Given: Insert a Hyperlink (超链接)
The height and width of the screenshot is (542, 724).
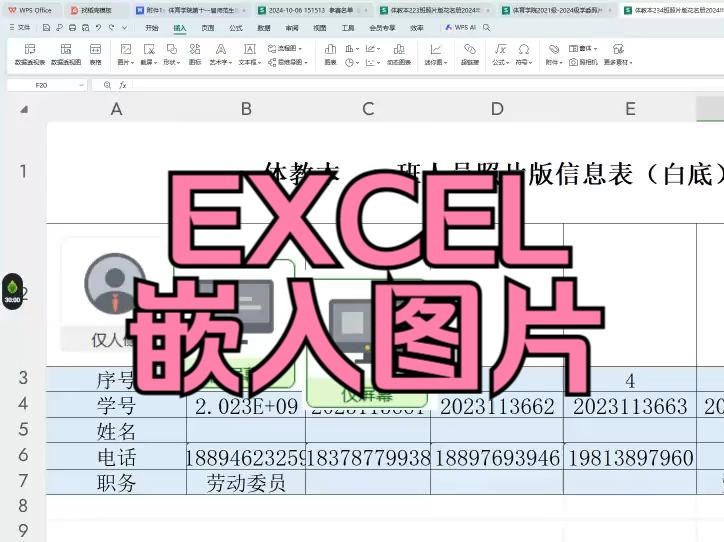Looking at the screenshot, I should [470, 54].
